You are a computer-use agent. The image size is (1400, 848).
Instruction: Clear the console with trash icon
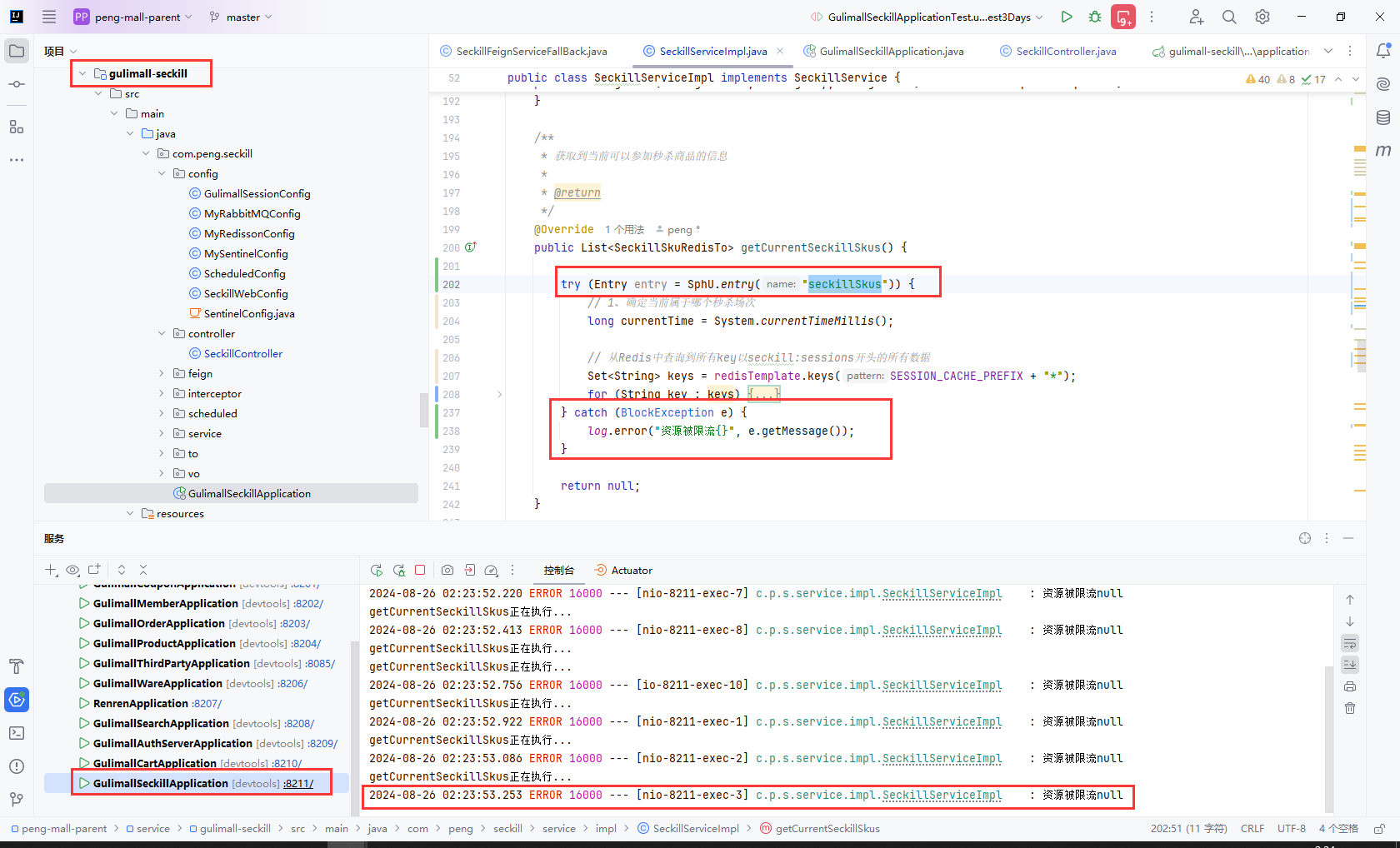click(1350, 708)
